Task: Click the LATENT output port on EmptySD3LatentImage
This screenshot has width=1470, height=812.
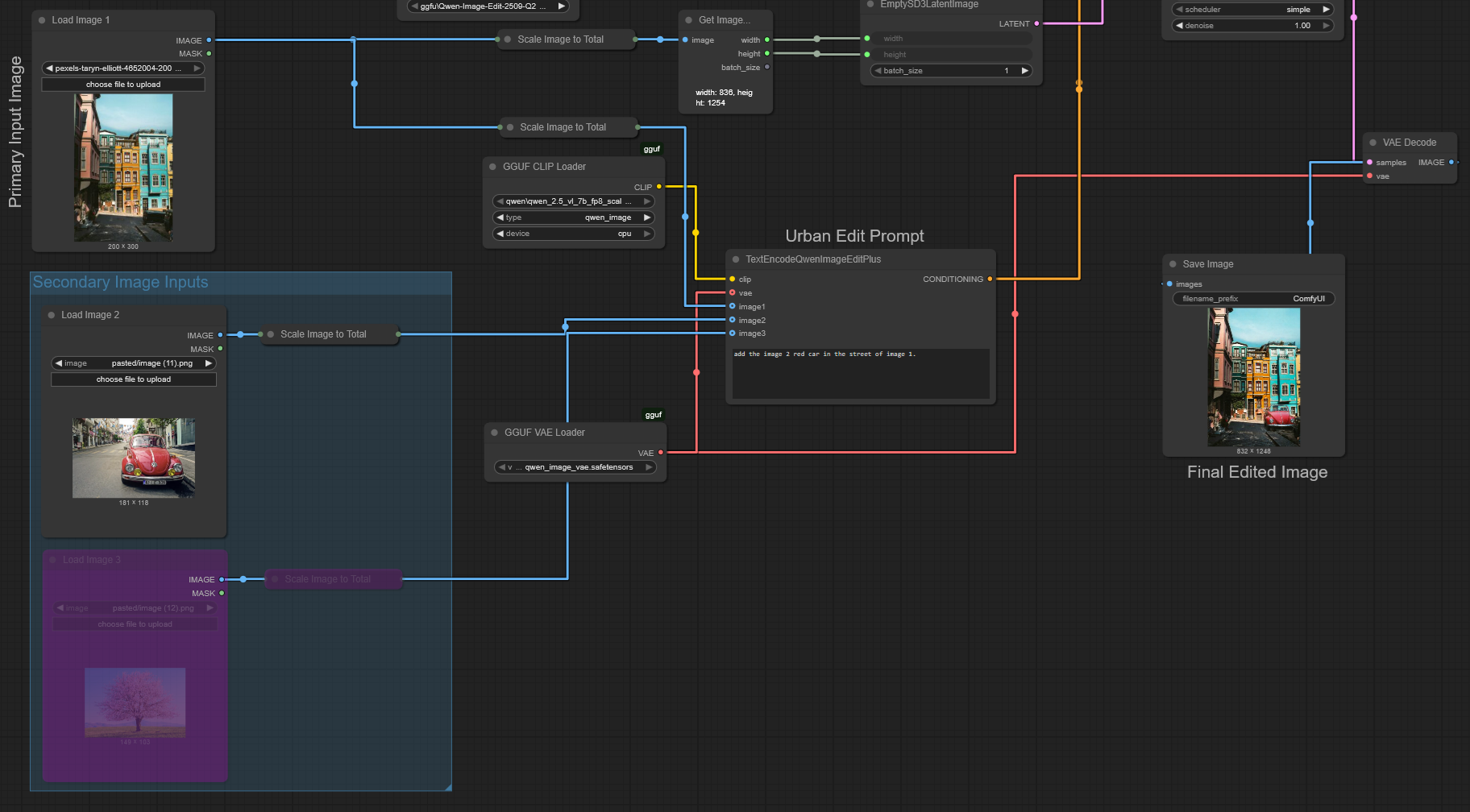Action: 1036,24
